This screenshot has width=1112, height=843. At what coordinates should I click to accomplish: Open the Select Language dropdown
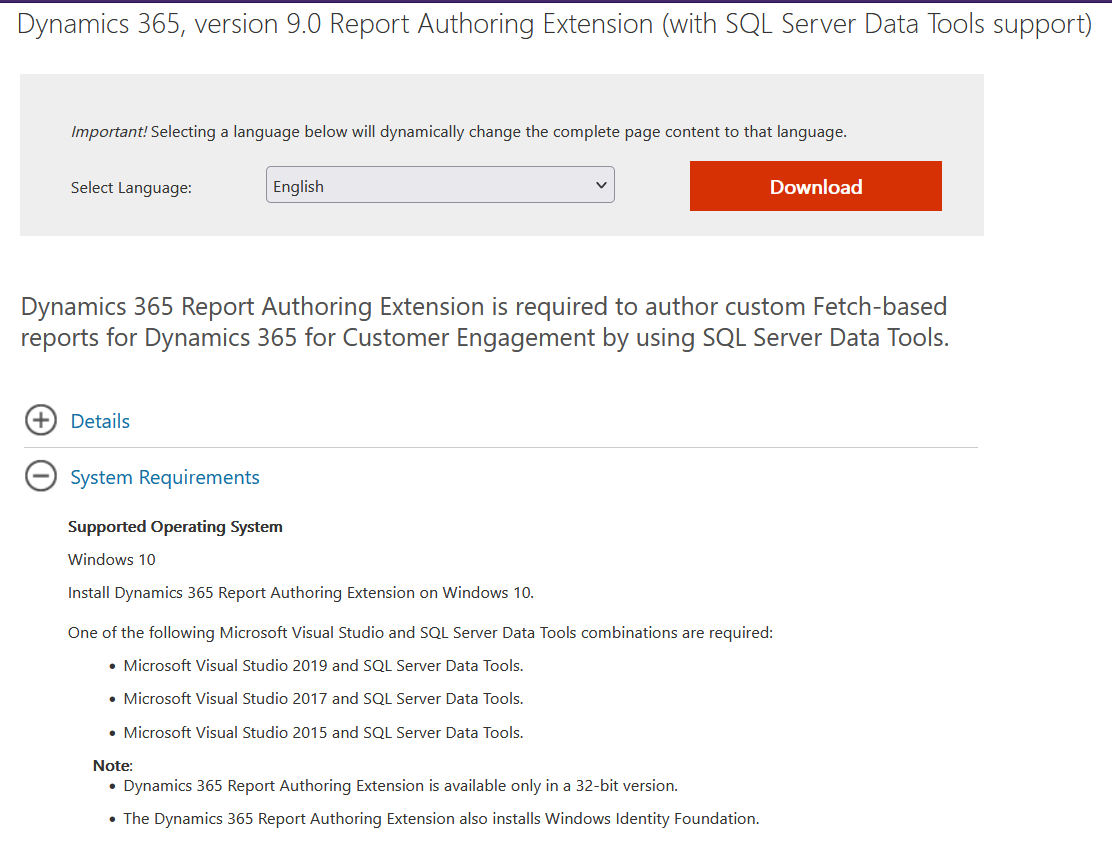coord(440,184)
